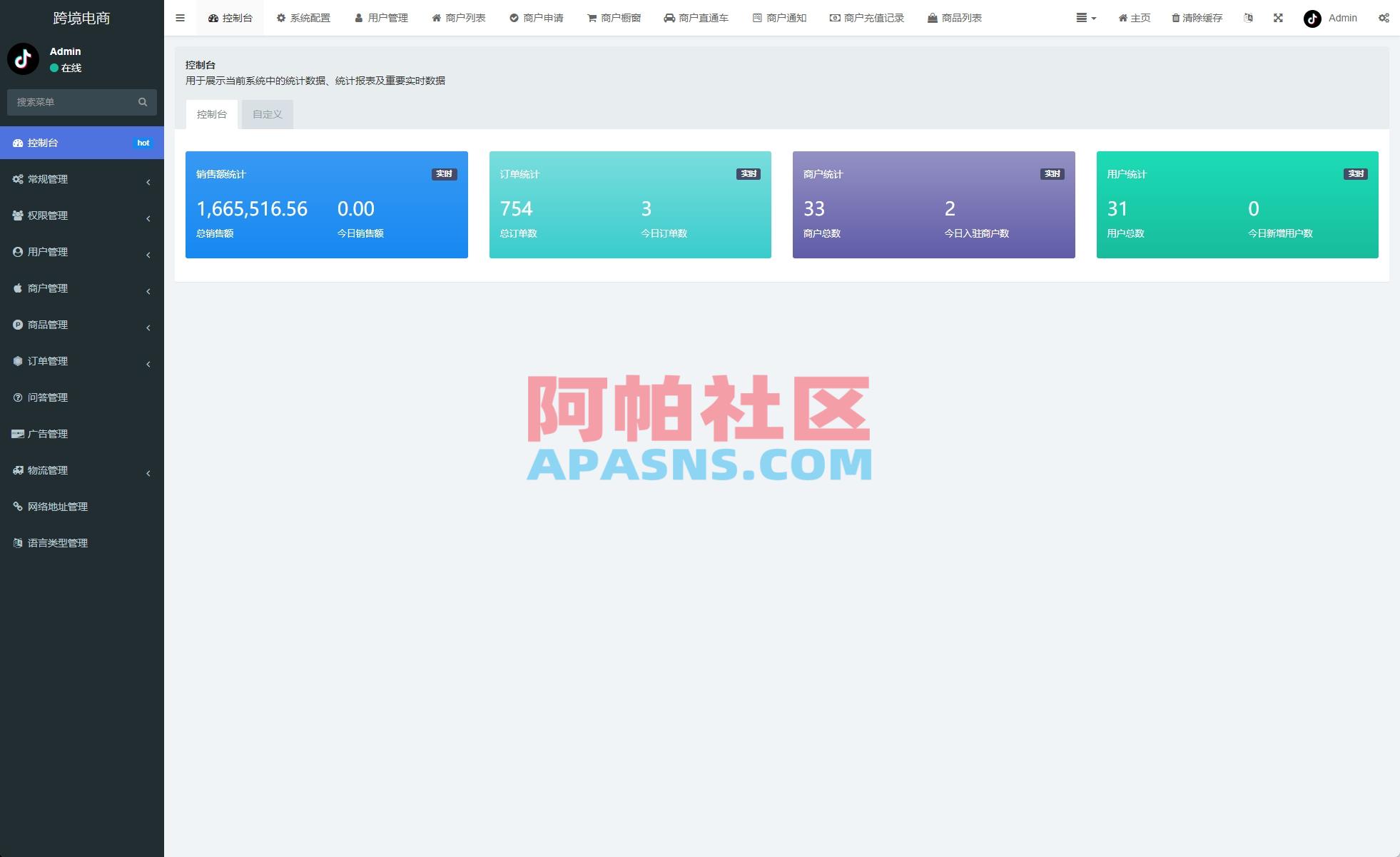Go to 主页 from the top bar
Image resolution: width=1400 pixels, height=857 pixels.
click(1134, 18)
